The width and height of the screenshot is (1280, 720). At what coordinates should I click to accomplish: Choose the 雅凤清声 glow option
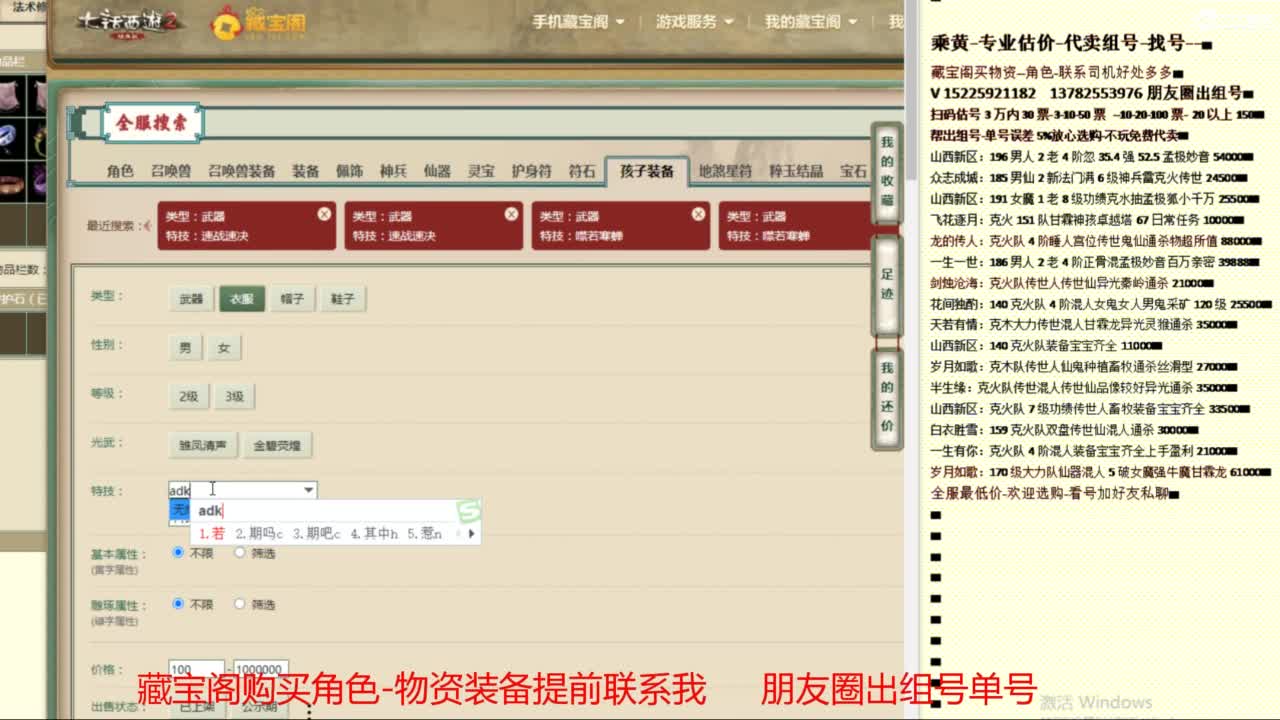point(203,446)
